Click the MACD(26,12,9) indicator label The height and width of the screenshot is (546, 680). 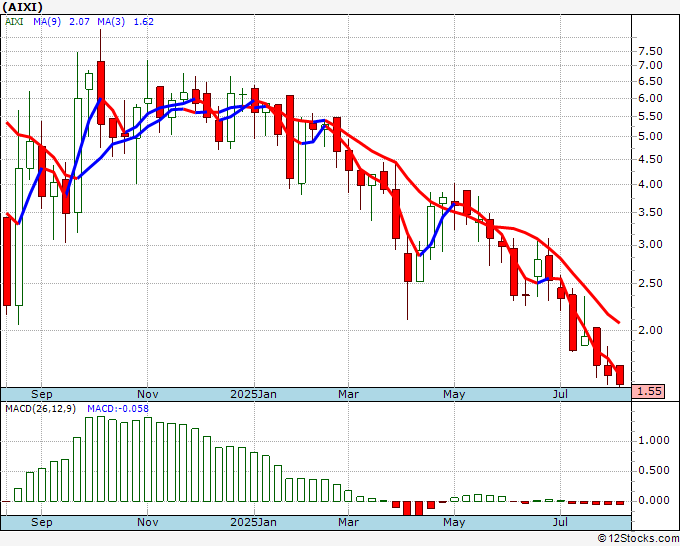[x=40, y=409]
